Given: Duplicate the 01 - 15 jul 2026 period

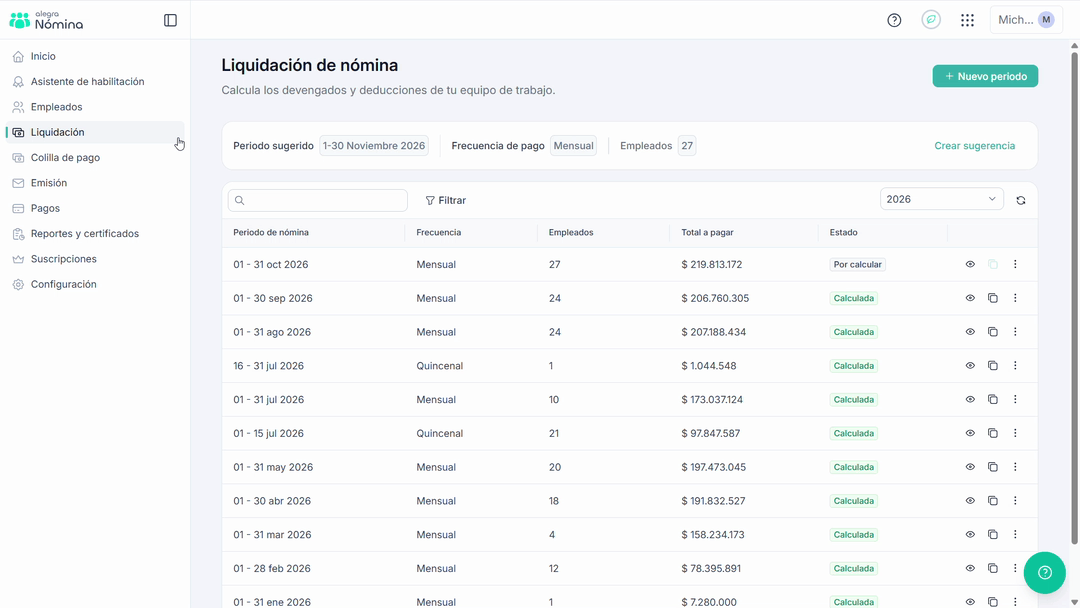Looking at the screenshot, I should point(993,433).
